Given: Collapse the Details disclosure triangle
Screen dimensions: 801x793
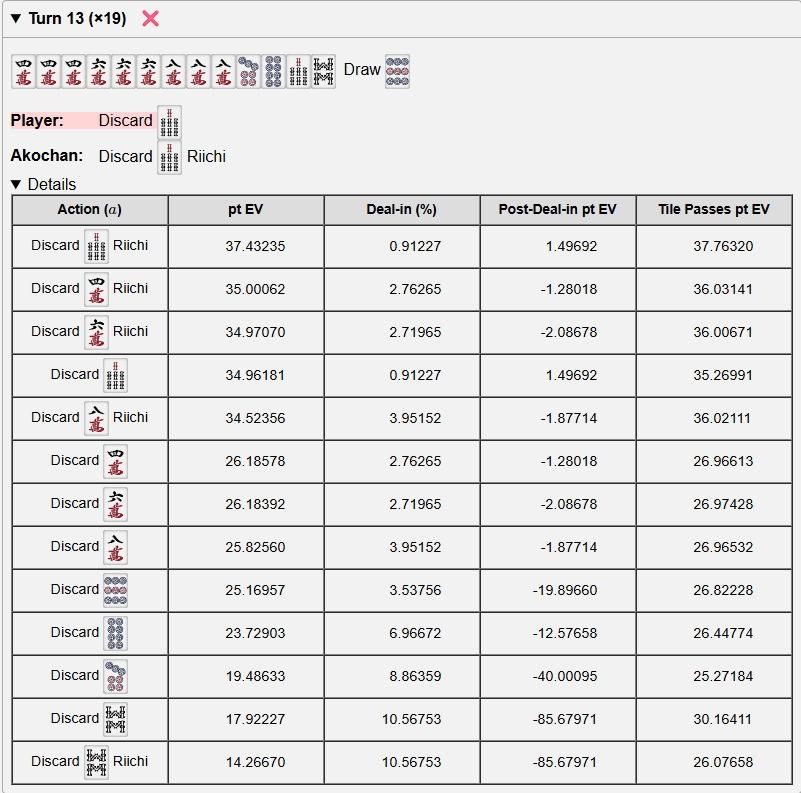Looking at the screenshot, I should [16, 184].
